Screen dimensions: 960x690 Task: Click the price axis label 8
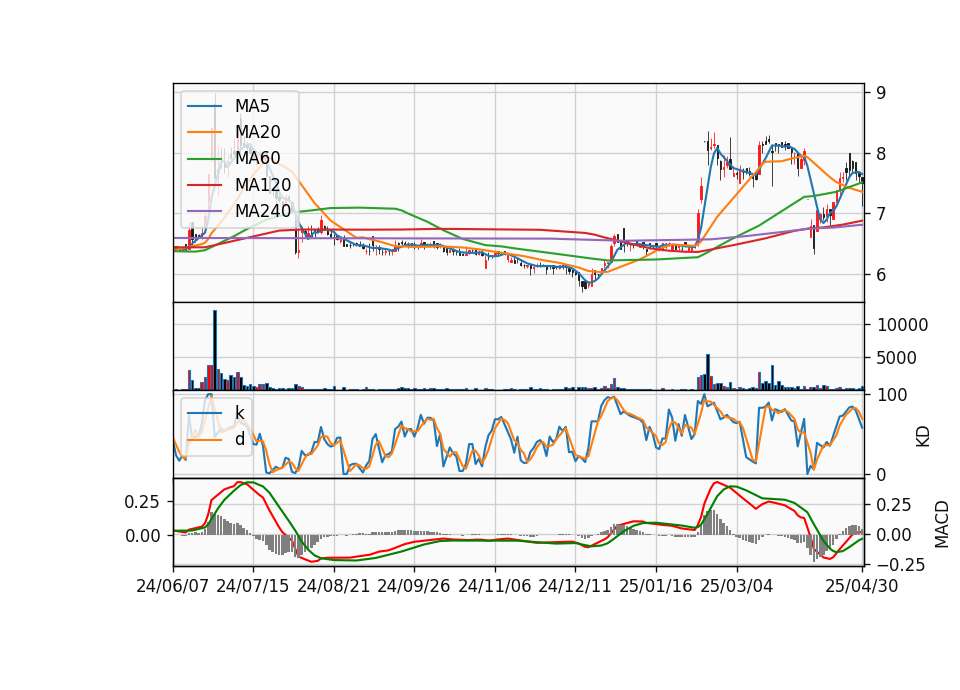pos(881,154)
